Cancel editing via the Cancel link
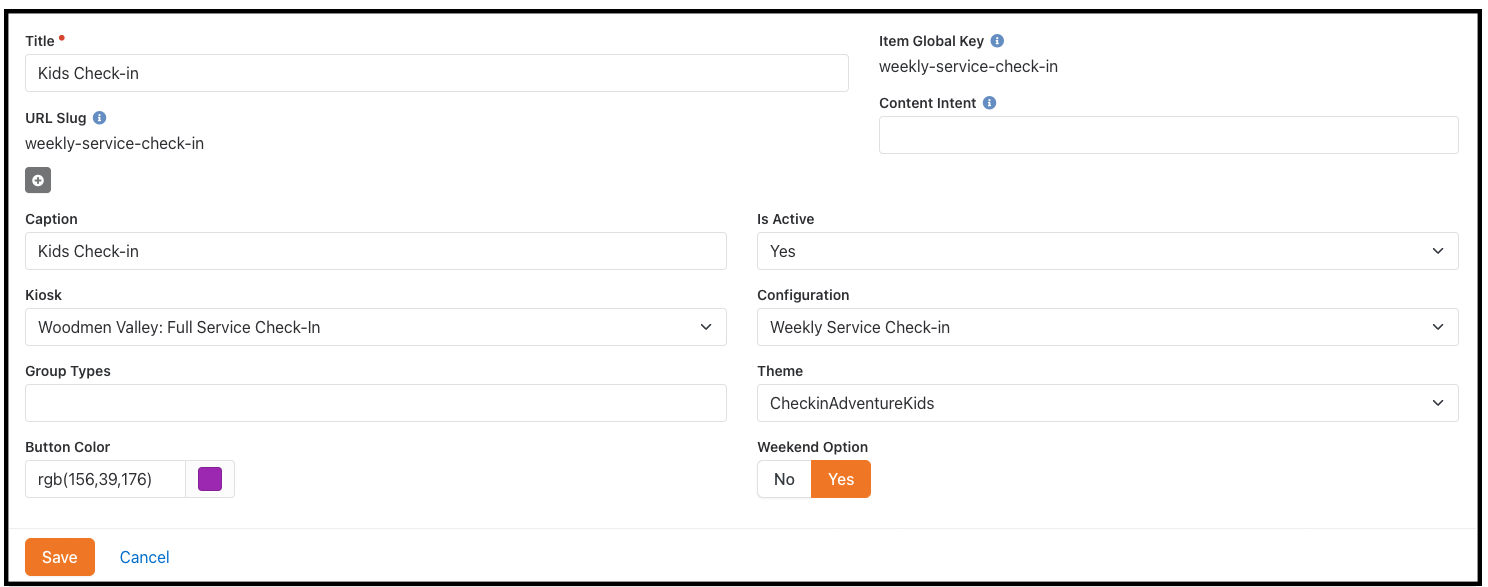This screenshot has width=1488, height=587. tap(145, 557)
